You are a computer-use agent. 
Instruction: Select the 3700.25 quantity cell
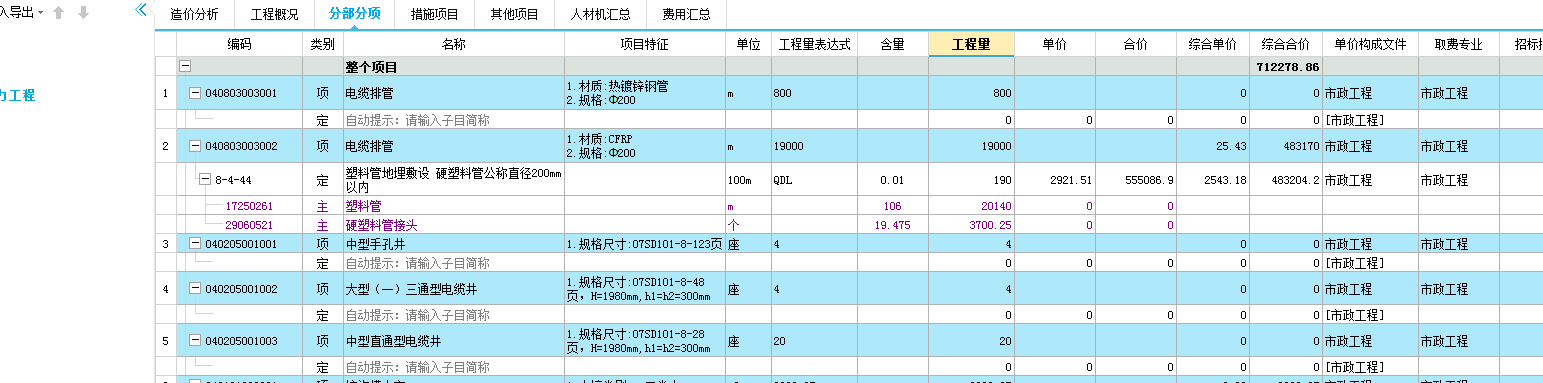[x=971, y=224]
